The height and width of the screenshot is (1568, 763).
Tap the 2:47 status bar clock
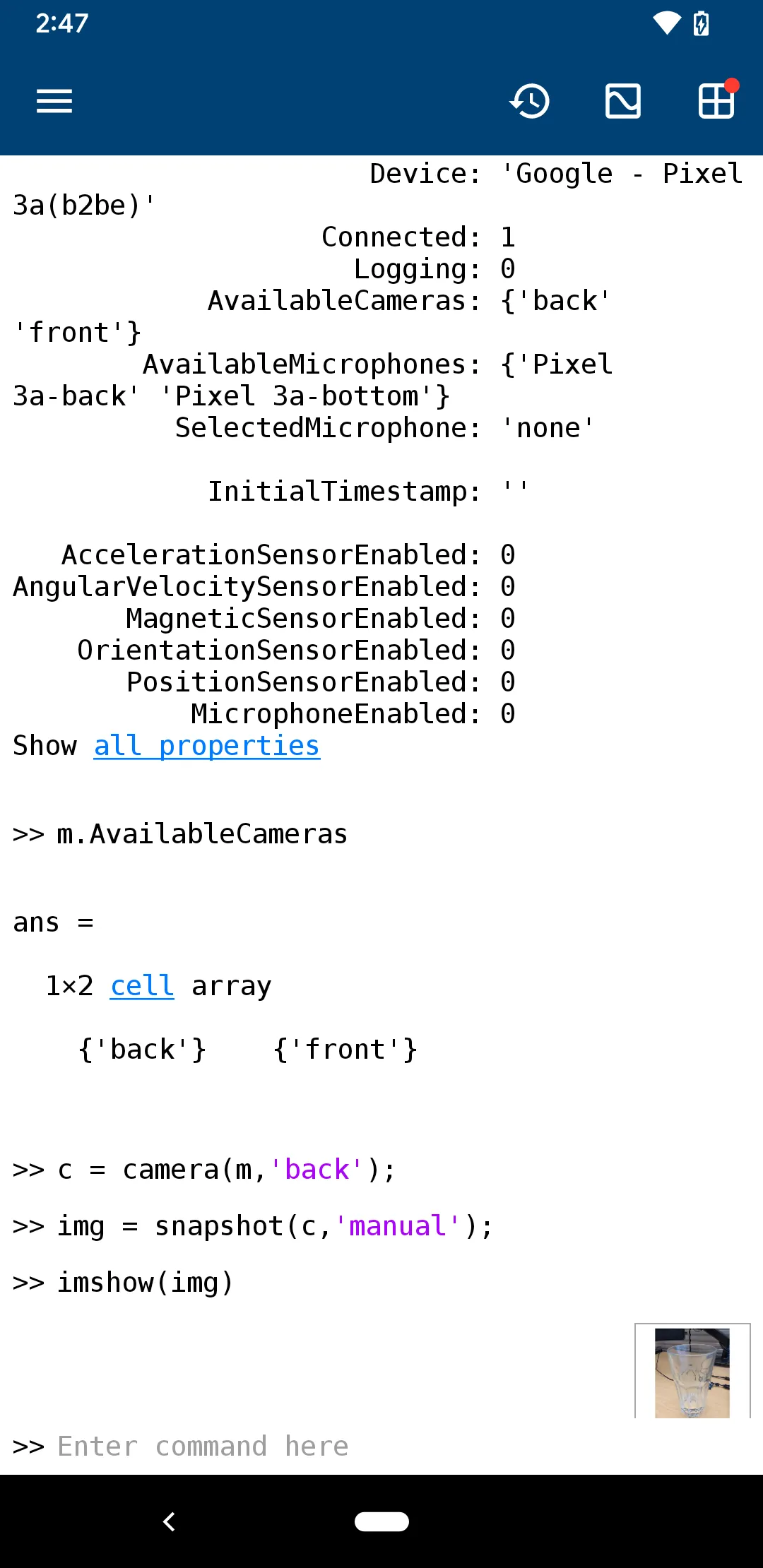61,23
